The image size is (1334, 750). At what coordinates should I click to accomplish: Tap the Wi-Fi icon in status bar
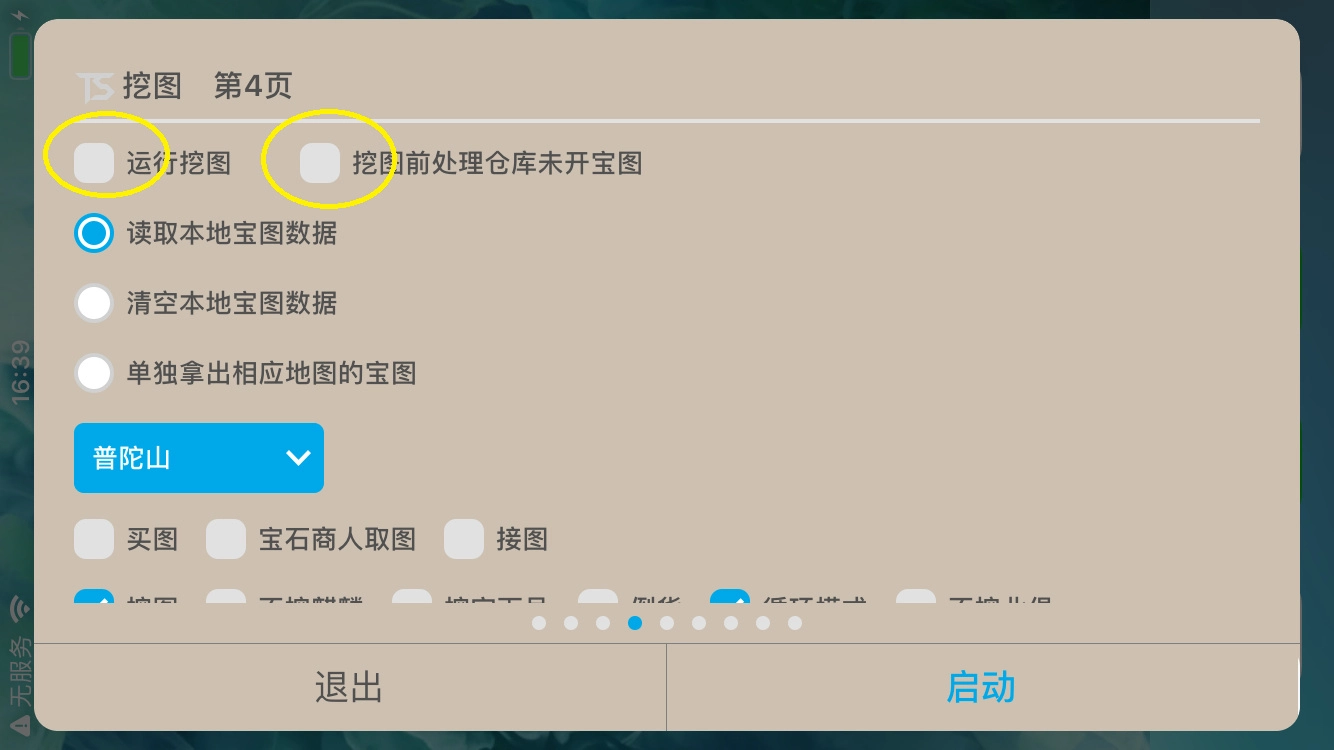(20, 607)
